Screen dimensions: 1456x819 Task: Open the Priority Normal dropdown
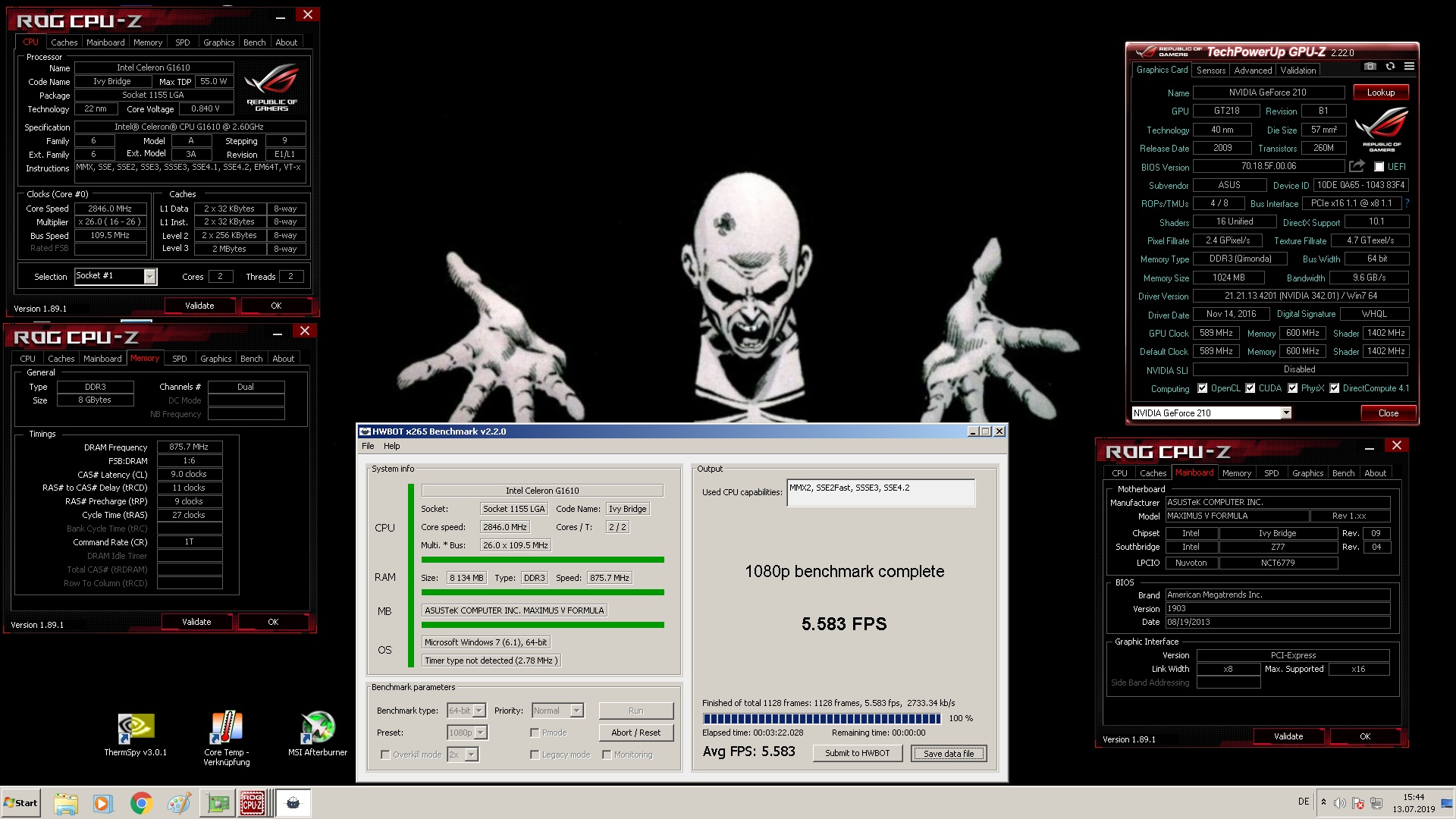point(576,711)
